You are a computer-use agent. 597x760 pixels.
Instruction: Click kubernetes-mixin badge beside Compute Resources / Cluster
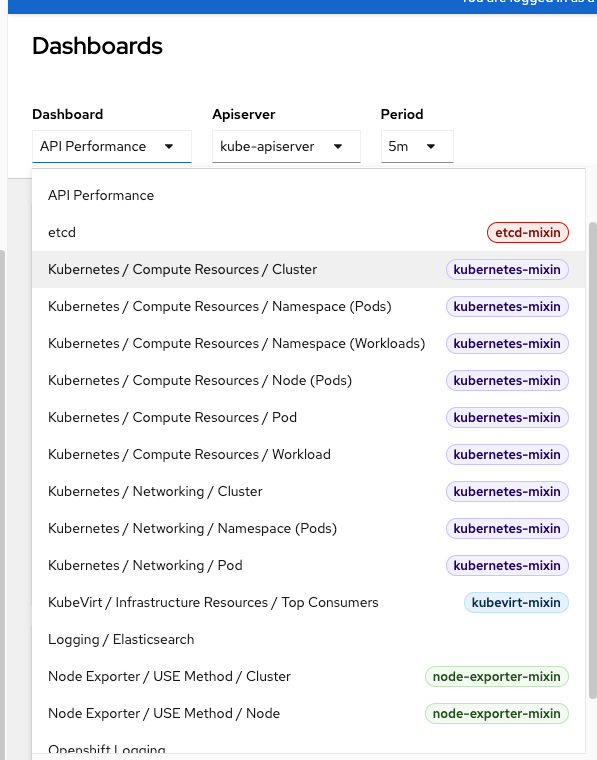(x=507, y=269)
